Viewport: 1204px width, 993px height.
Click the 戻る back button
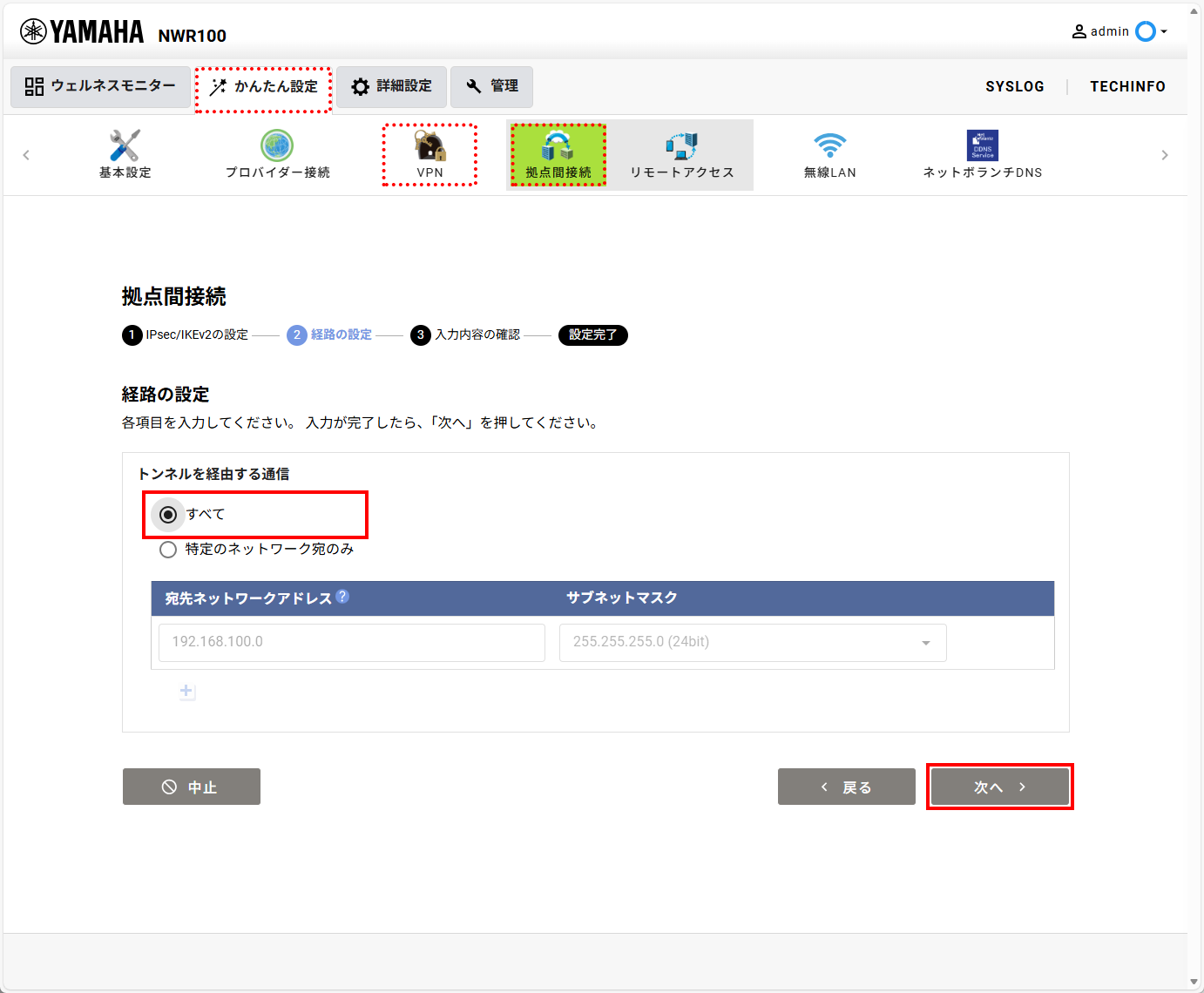click(x=847, y=787)
